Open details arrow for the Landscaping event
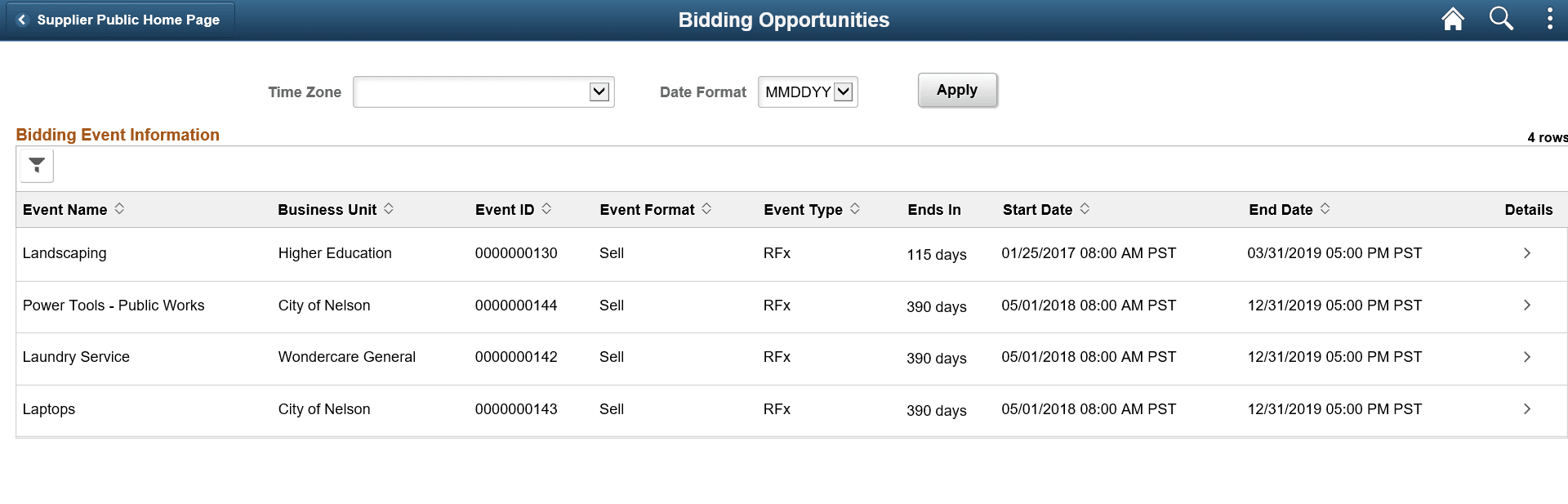This screenshot has width=1568, height=504. click(1527, 253)
